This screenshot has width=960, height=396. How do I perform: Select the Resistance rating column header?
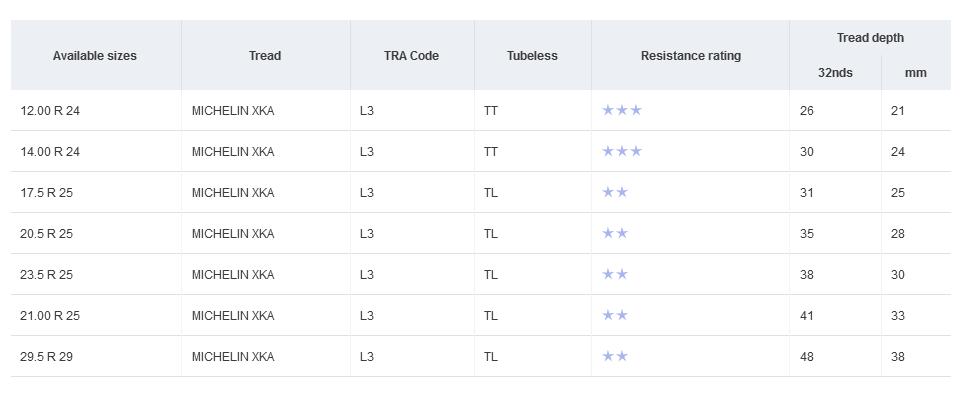point(691,56)
